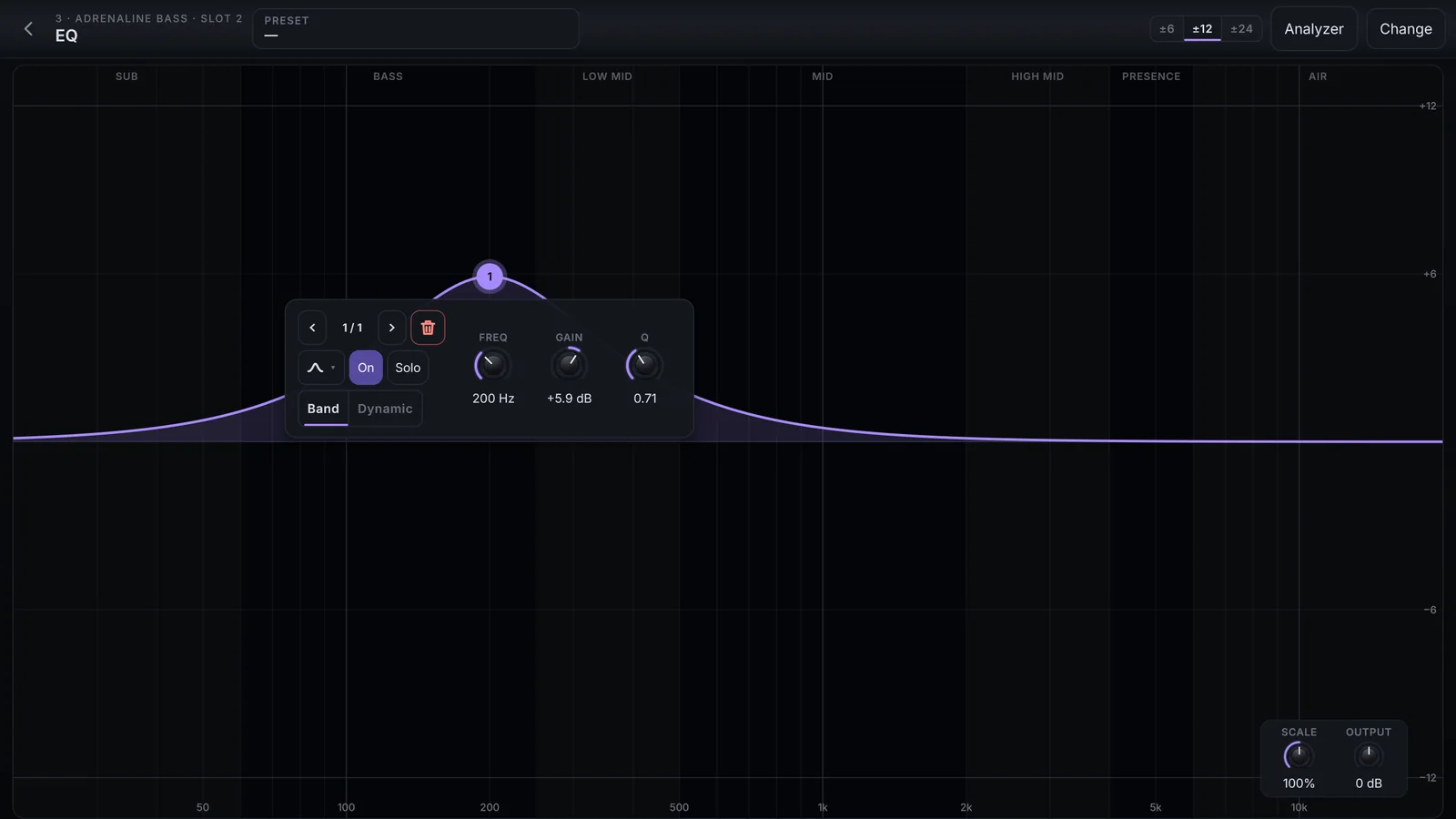Click the 200 Hz frequency value
This screenshot has height=819, width=1456.
(x=493, y=399)
